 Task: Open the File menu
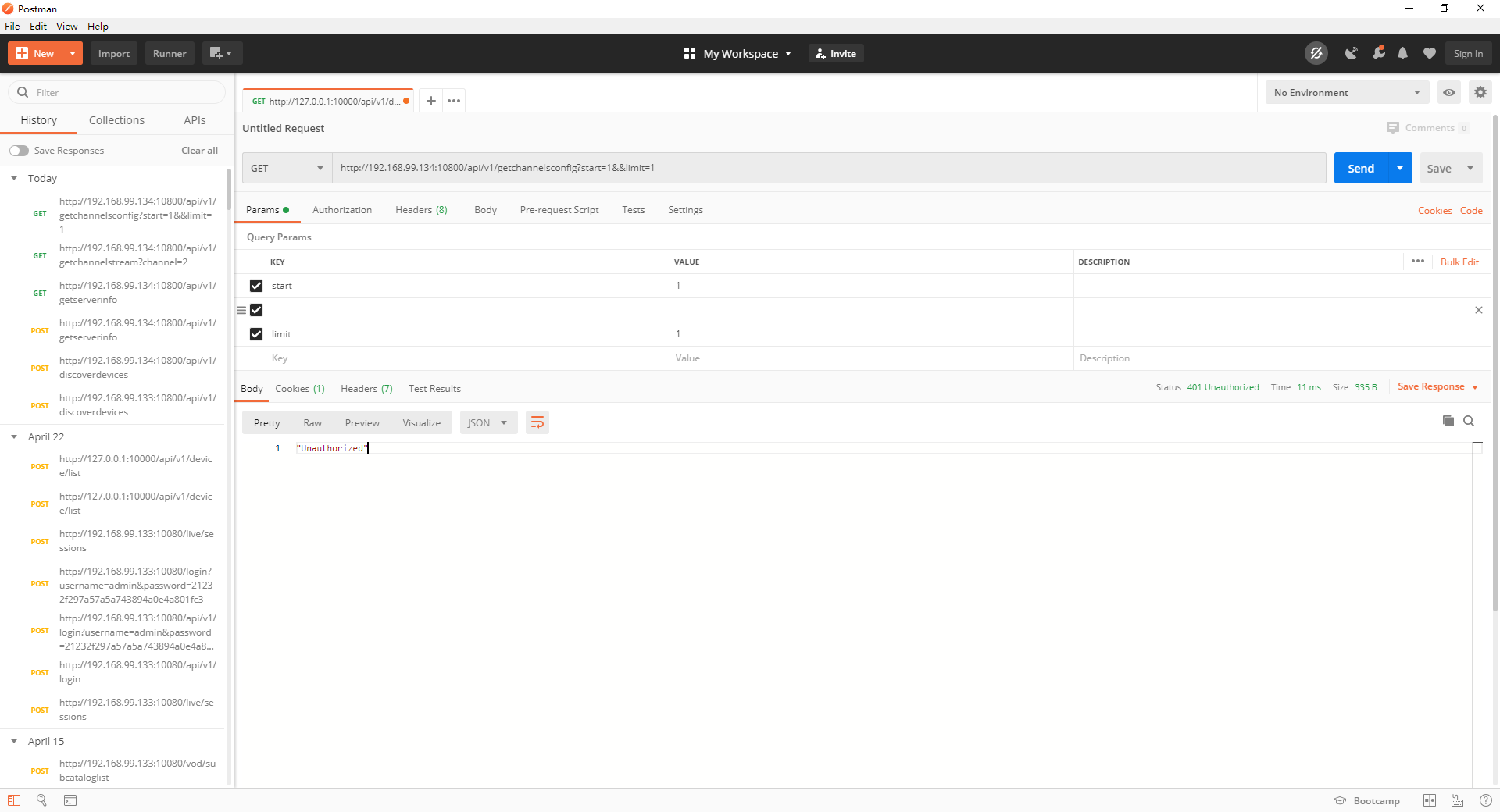tap(12, 26)
